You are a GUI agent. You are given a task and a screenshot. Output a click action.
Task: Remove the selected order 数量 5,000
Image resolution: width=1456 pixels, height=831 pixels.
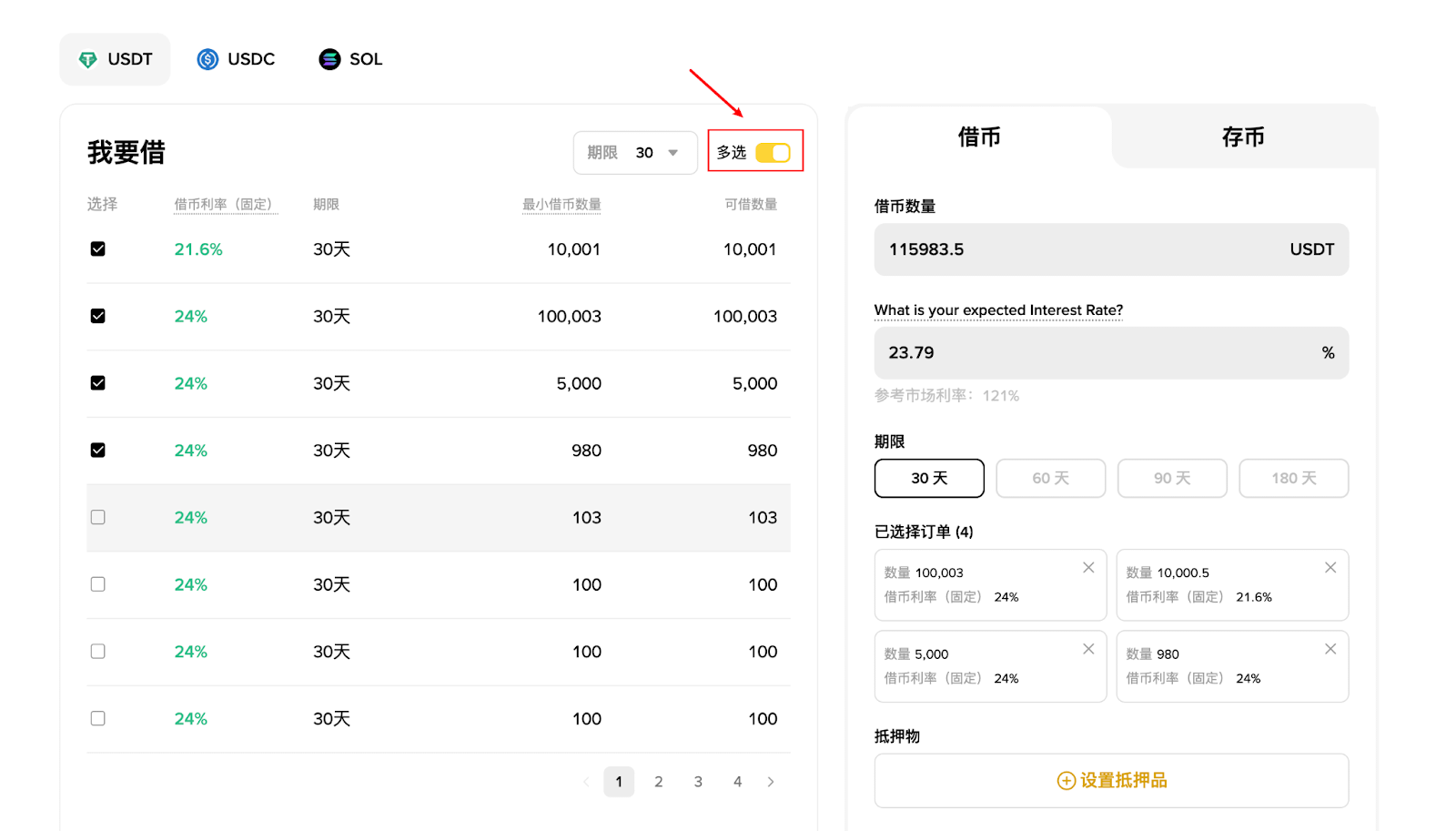(1088, 649)
